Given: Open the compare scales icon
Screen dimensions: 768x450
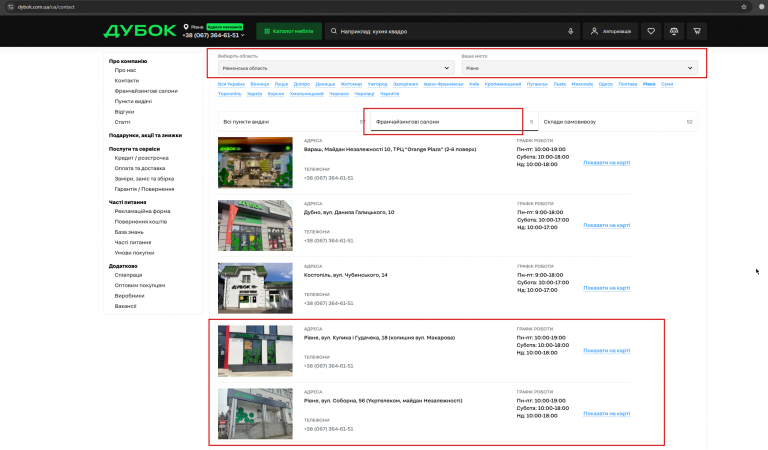Looking at the screenshot, I should point(674,31).
